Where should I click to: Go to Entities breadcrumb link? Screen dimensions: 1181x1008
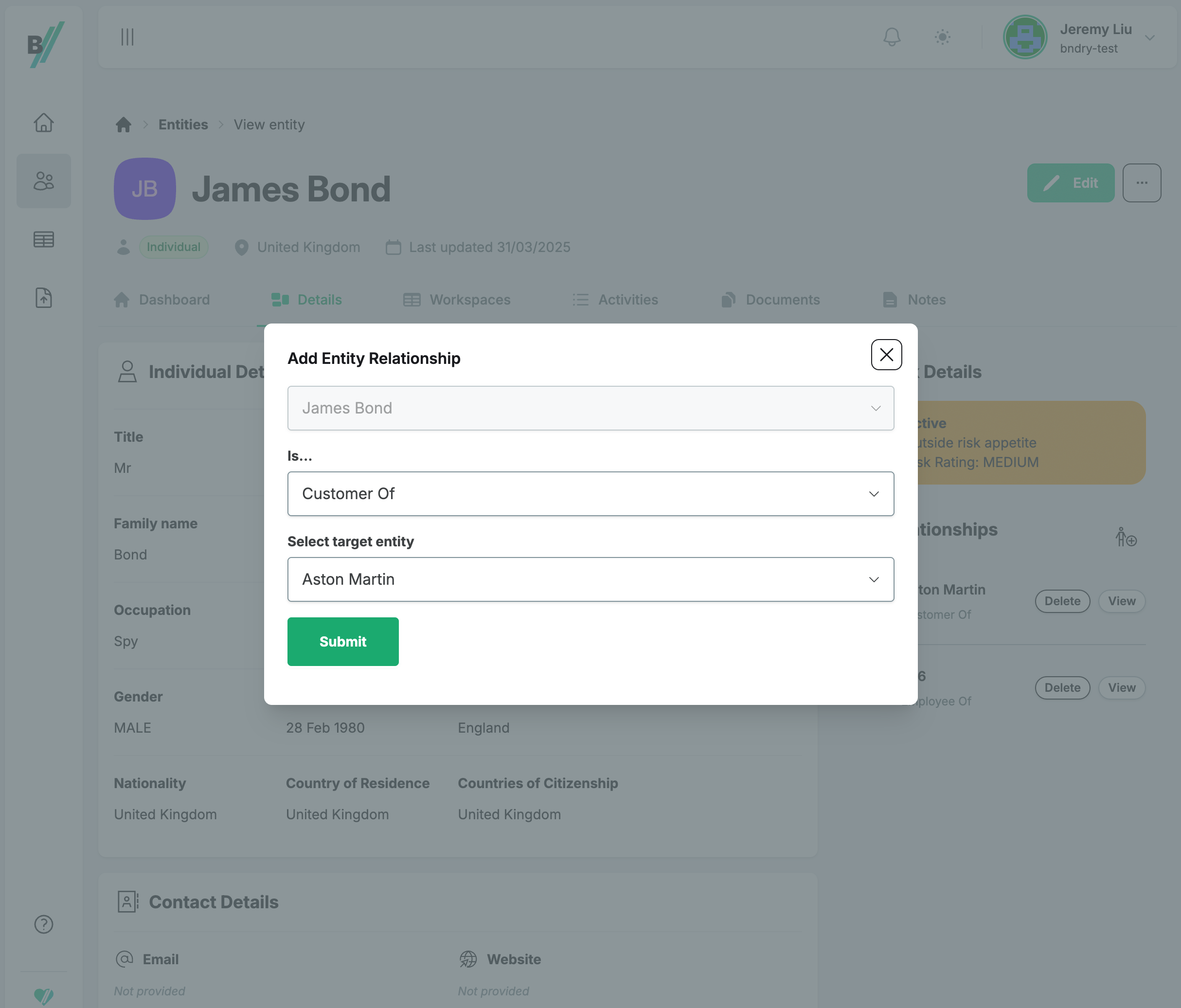(183, 124)
